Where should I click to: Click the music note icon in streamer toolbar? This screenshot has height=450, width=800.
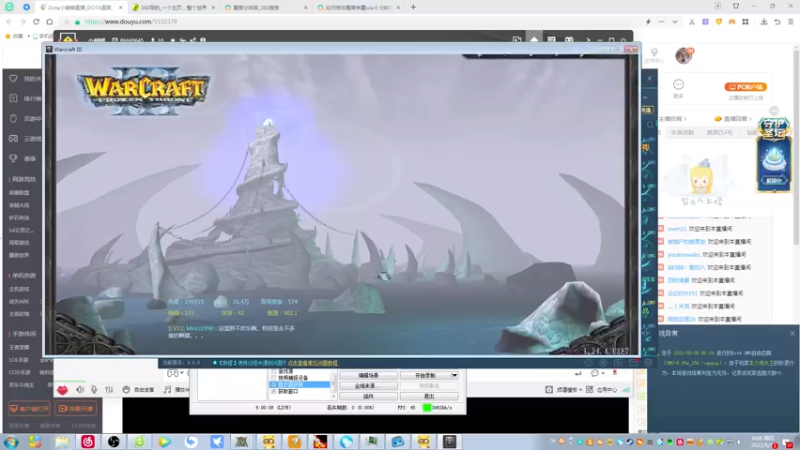coord(167,390)
